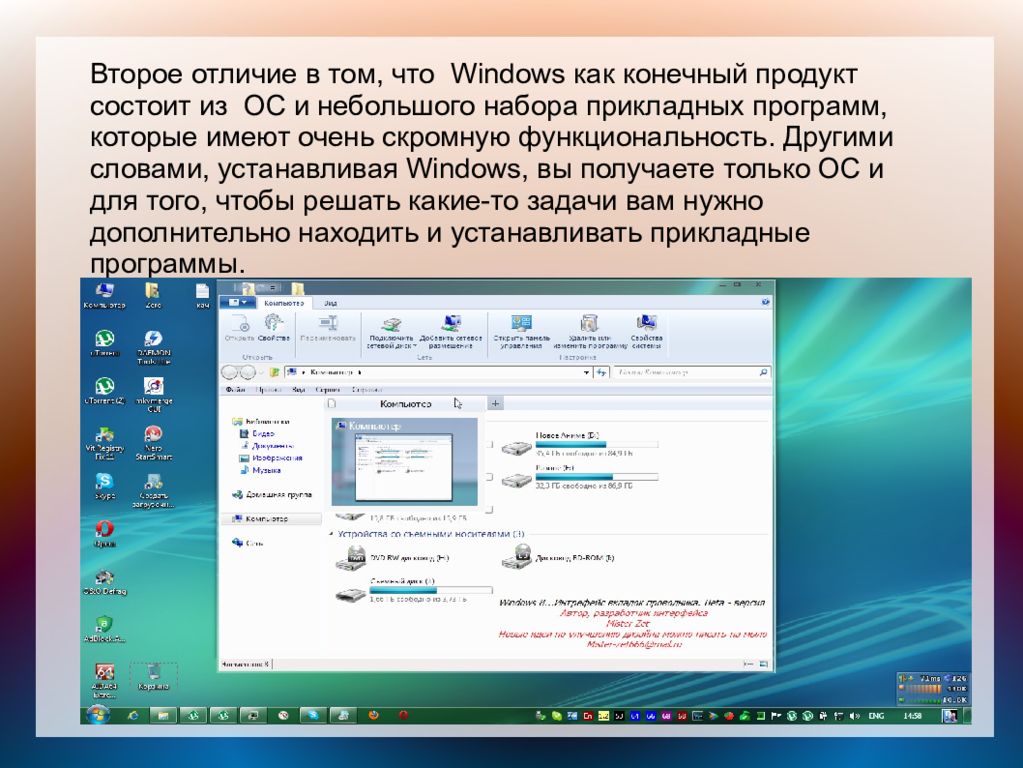This screenshot has width=1023, height=768.
Task: Click the Firefox icon on the taskbar
Action: point(374,715)
